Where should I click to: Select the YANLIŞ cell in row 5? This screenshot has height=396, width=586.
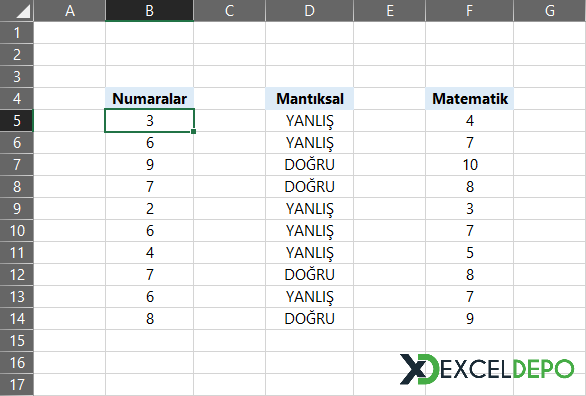(309, 121)
